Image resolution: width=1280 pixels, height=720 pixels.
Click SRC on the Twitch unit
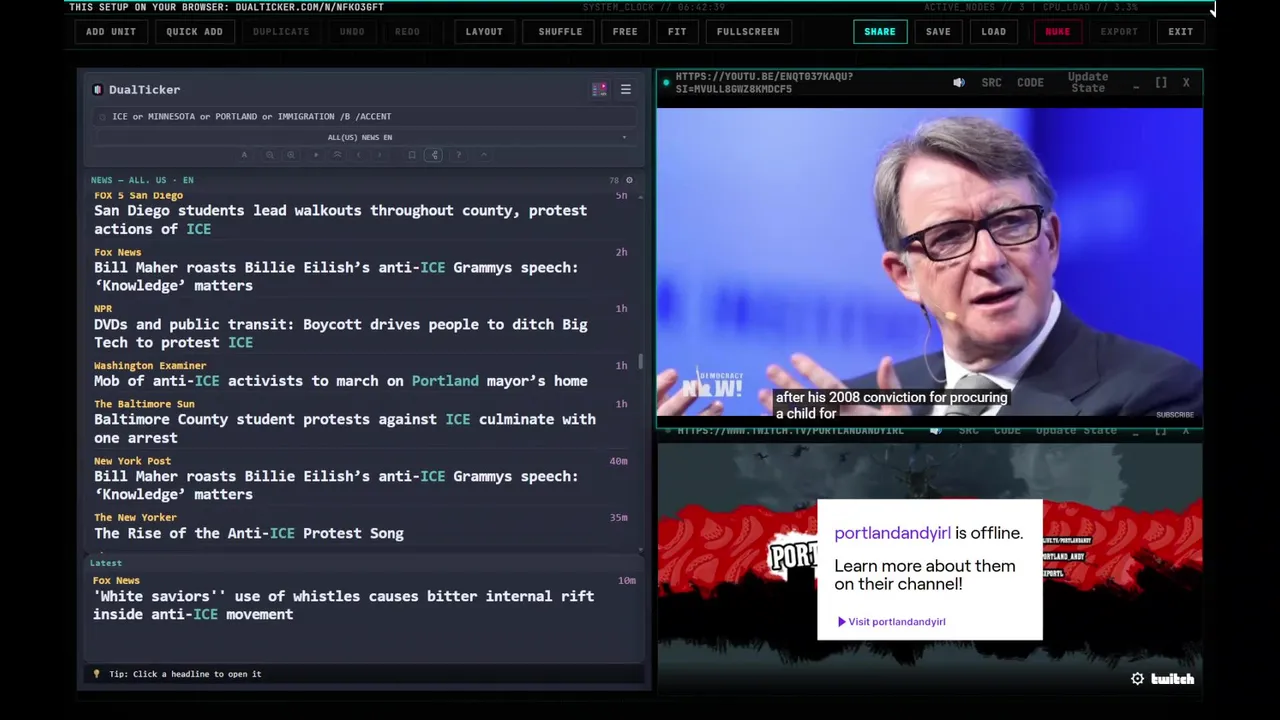[x=969, y=430]
